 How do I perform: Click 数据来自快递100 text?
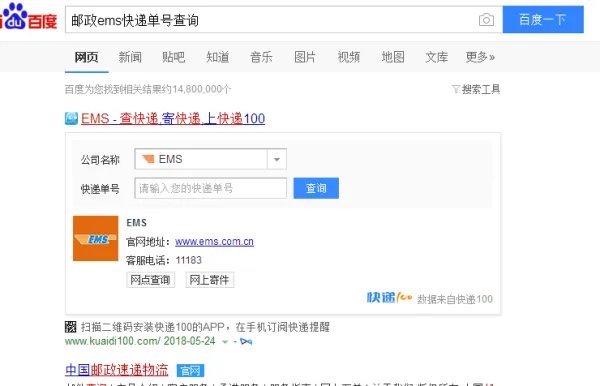455,299
